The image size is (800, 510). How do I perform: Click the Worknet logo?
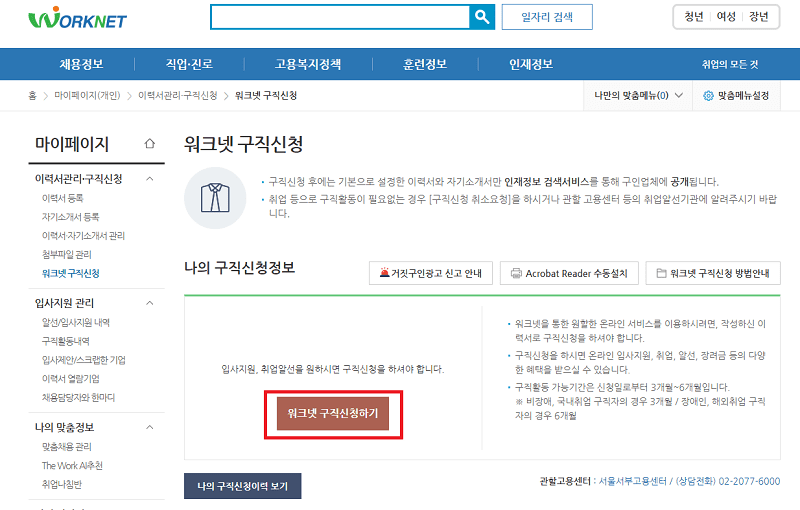click(x=77, y=17)
